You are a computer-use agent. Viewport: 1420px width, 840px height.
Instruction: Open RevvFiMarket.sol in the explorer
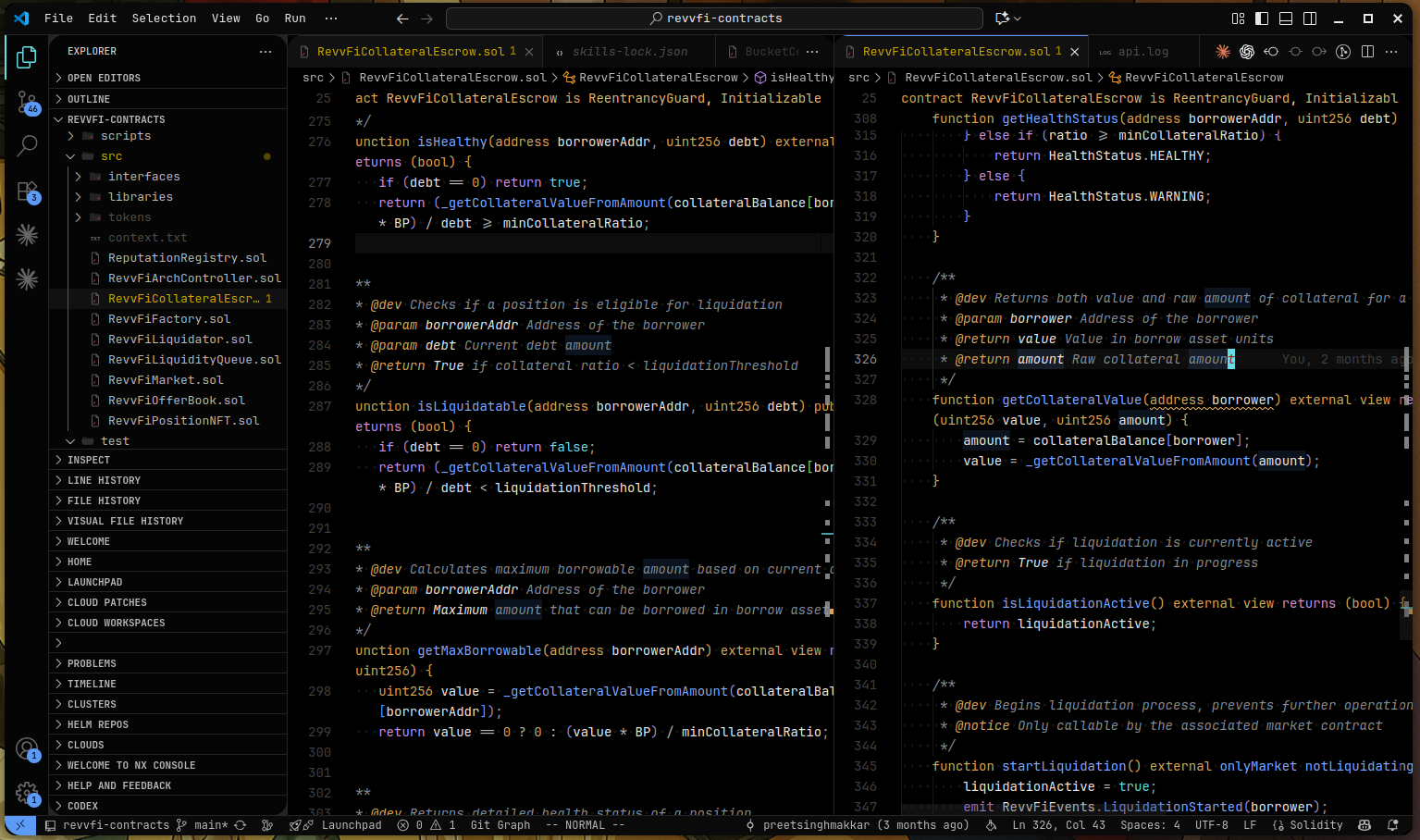click(166, 380)
